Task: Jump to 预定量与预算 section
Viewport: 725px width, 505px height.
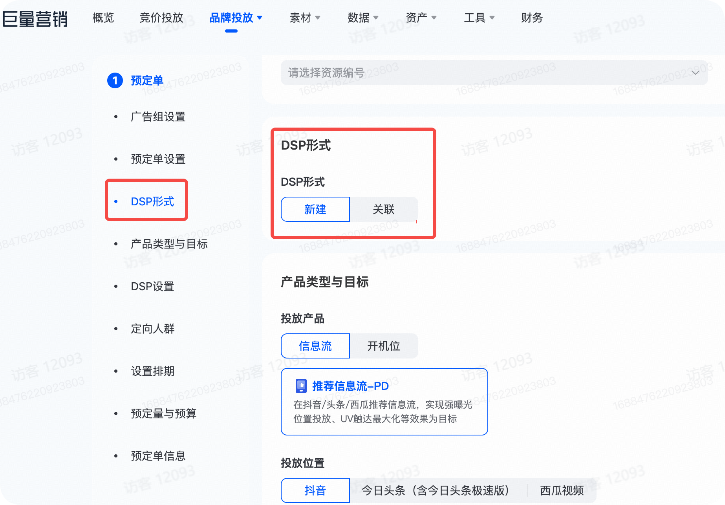Action: (x=163, y=413)
